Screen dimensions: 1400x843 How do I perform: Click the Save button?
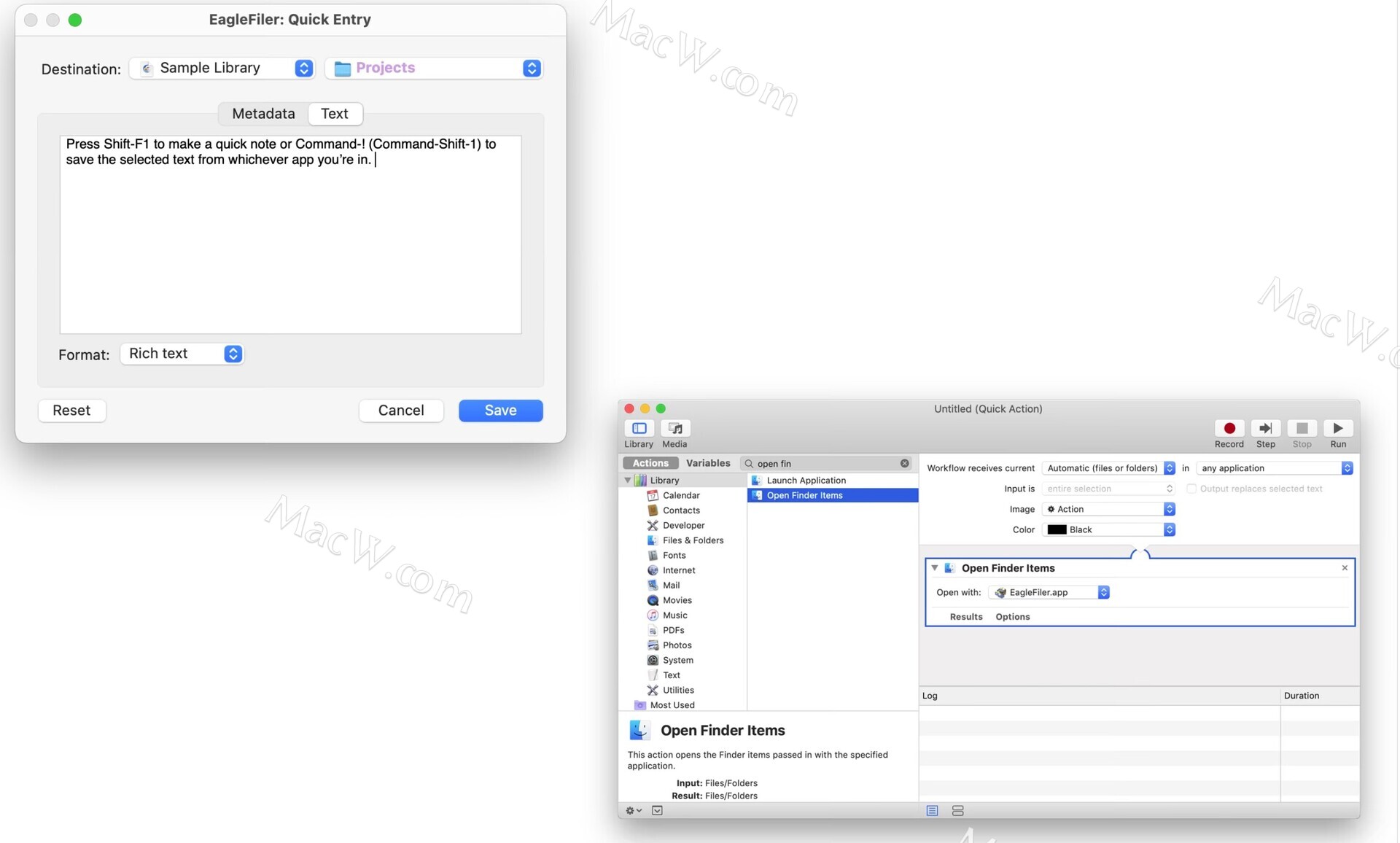pos(500,411)
